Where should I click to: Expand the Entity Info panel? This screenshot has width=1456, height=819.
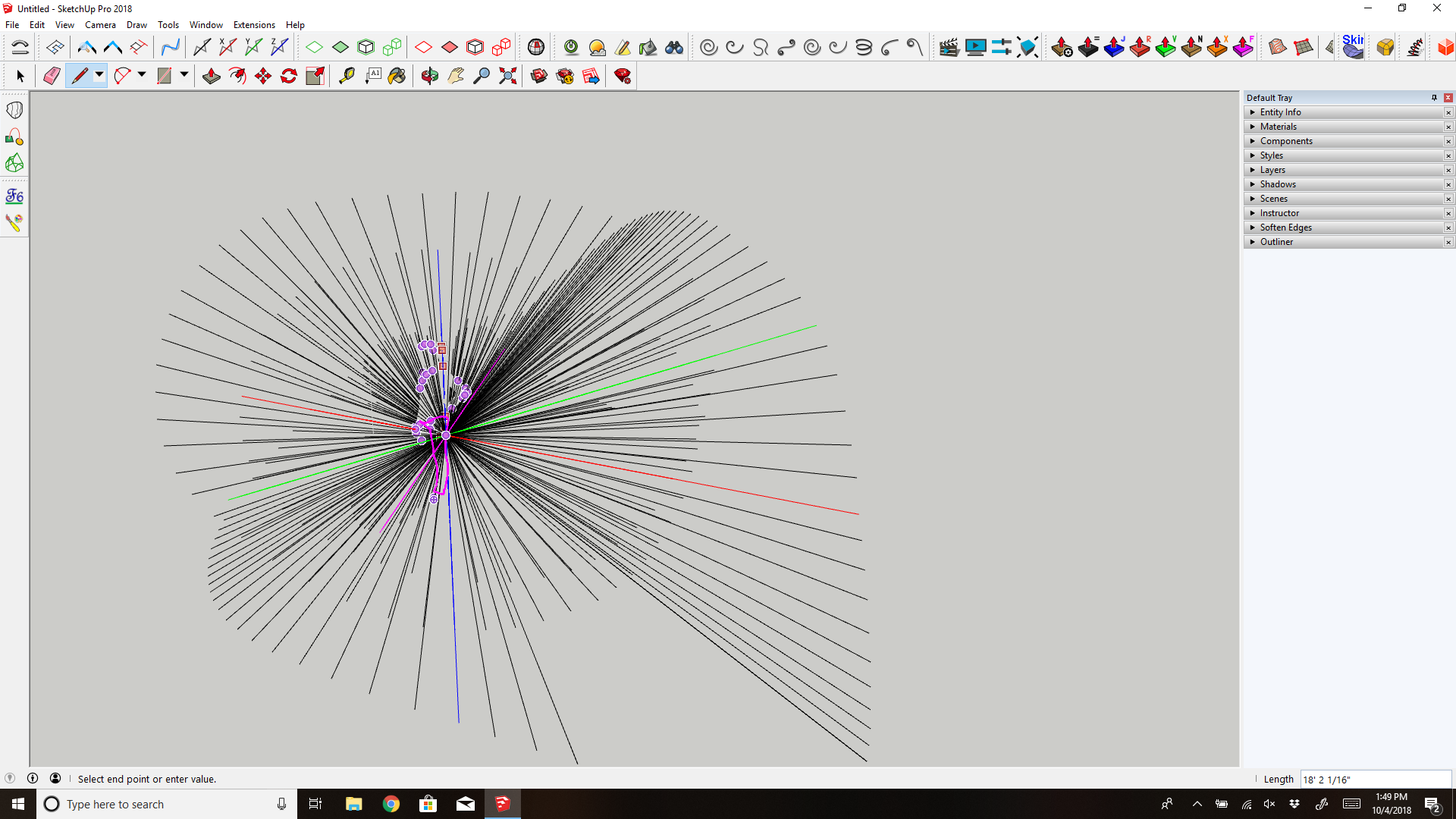1280,112
